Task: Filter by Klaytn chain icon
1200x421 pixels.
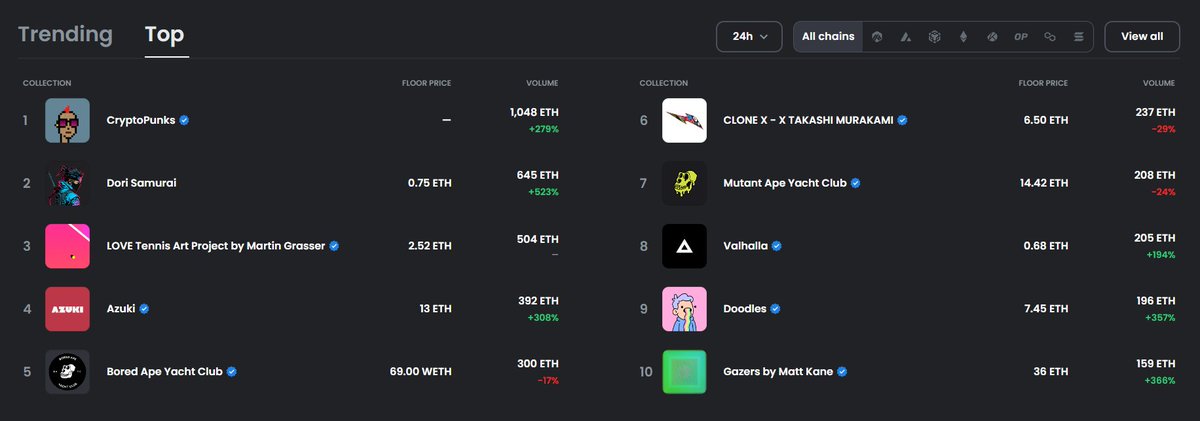Action: pos(992,36)
